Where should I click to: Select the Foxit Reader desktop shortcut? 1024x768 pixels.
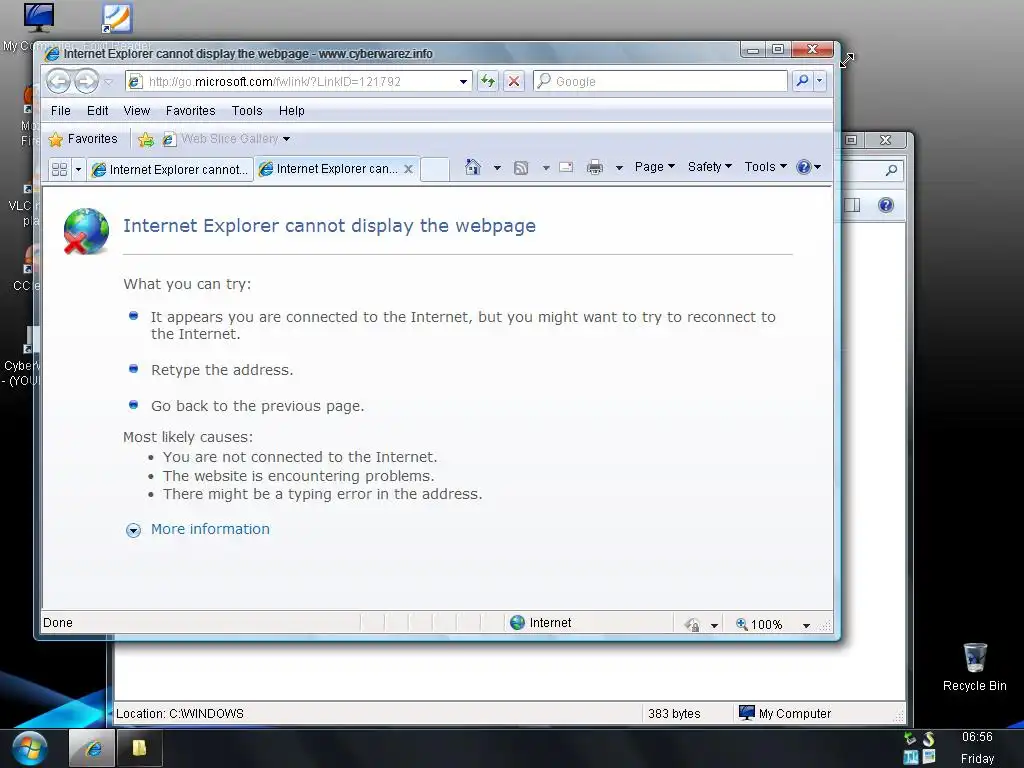point(118,26)
